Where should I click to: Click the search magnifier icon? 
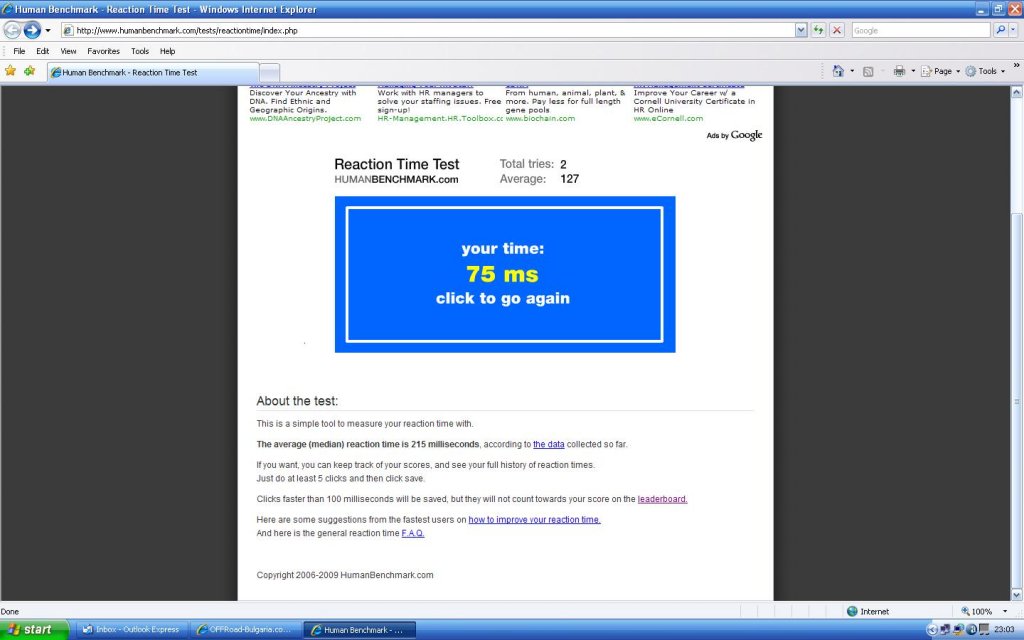(1000, 30)
